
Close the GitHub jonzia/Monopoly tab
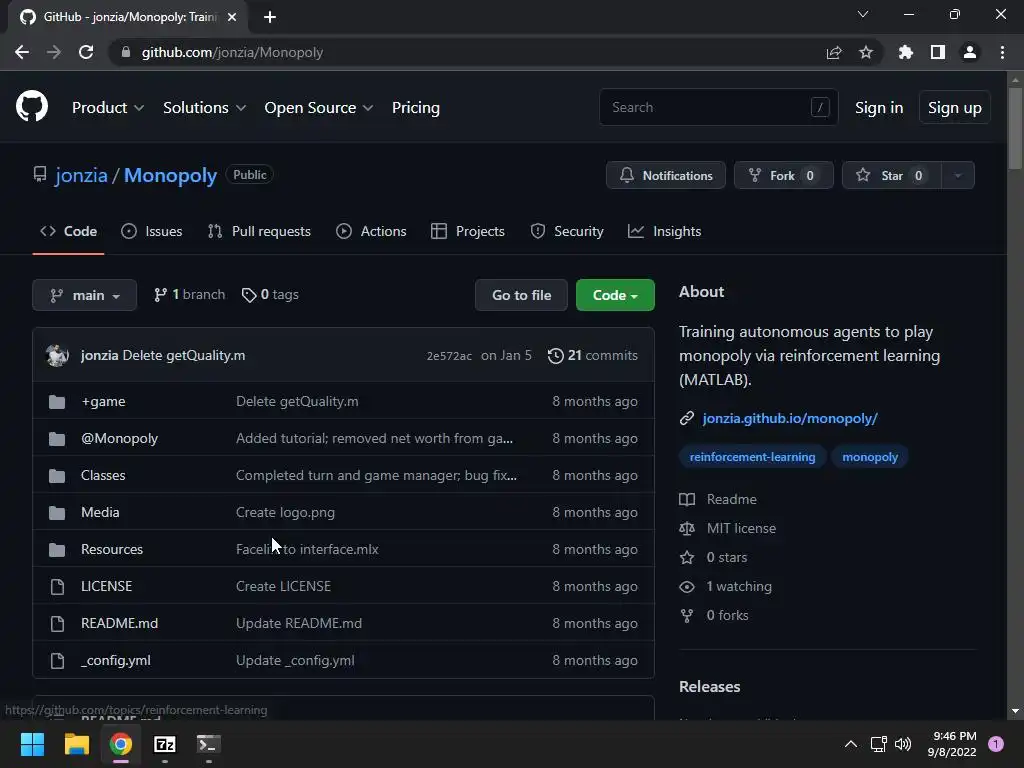click(x=232, y=17)
